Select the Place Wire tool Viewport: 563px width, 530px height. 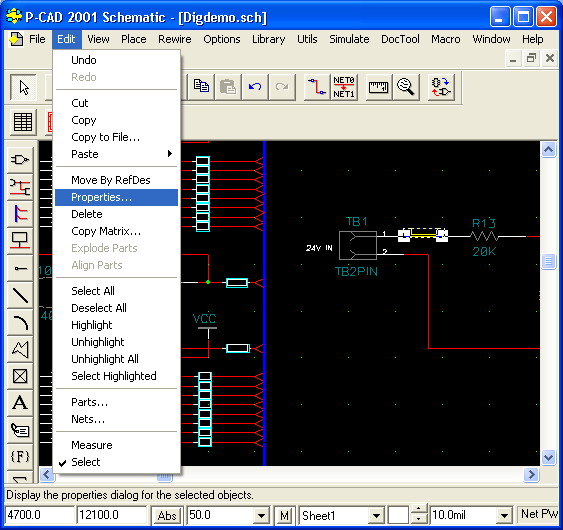[x=20, y=186]
